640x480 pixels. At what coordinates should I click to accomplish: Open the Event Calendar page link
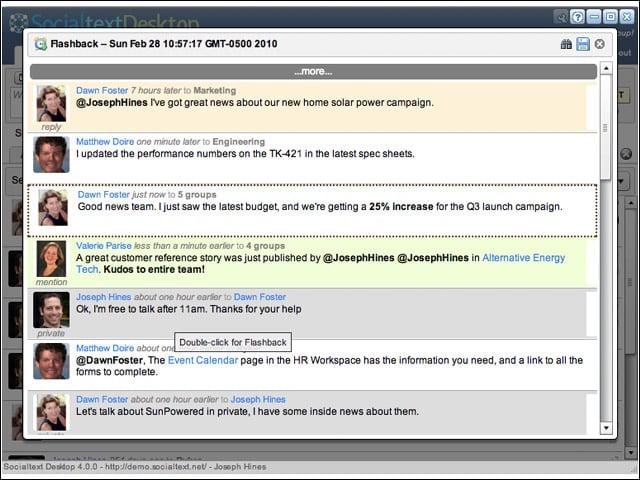tap(203, 360)
